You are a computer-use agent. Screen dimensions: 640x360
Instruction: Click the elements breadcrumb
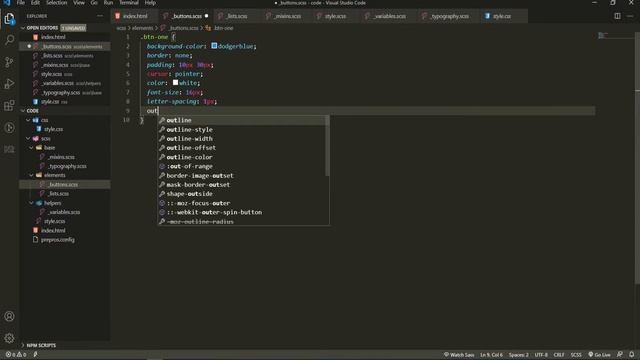click(142, 28)
